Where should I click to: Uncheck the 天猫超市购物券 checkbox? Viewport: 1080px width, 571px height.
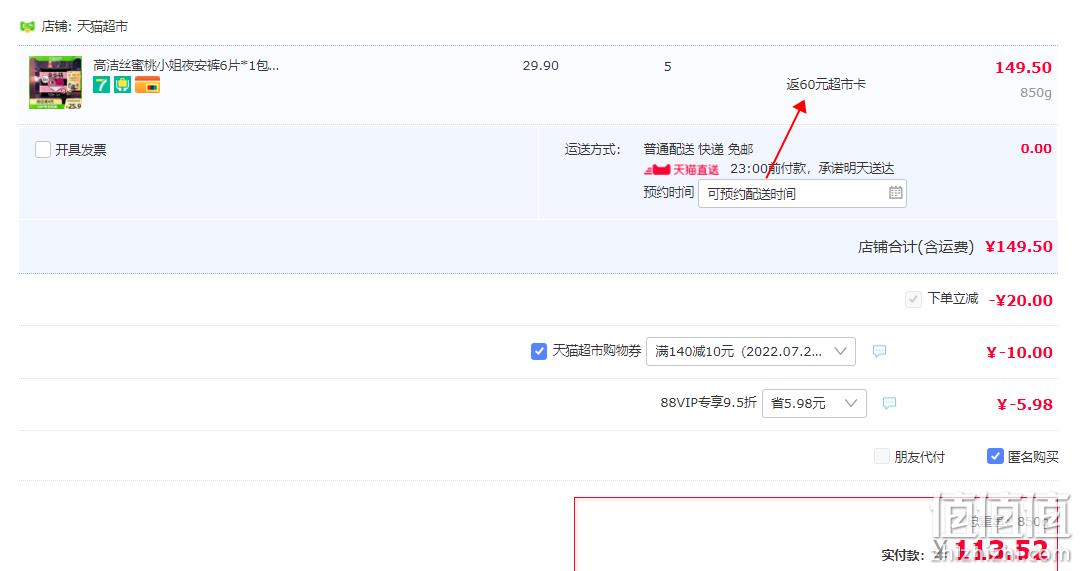539,351
